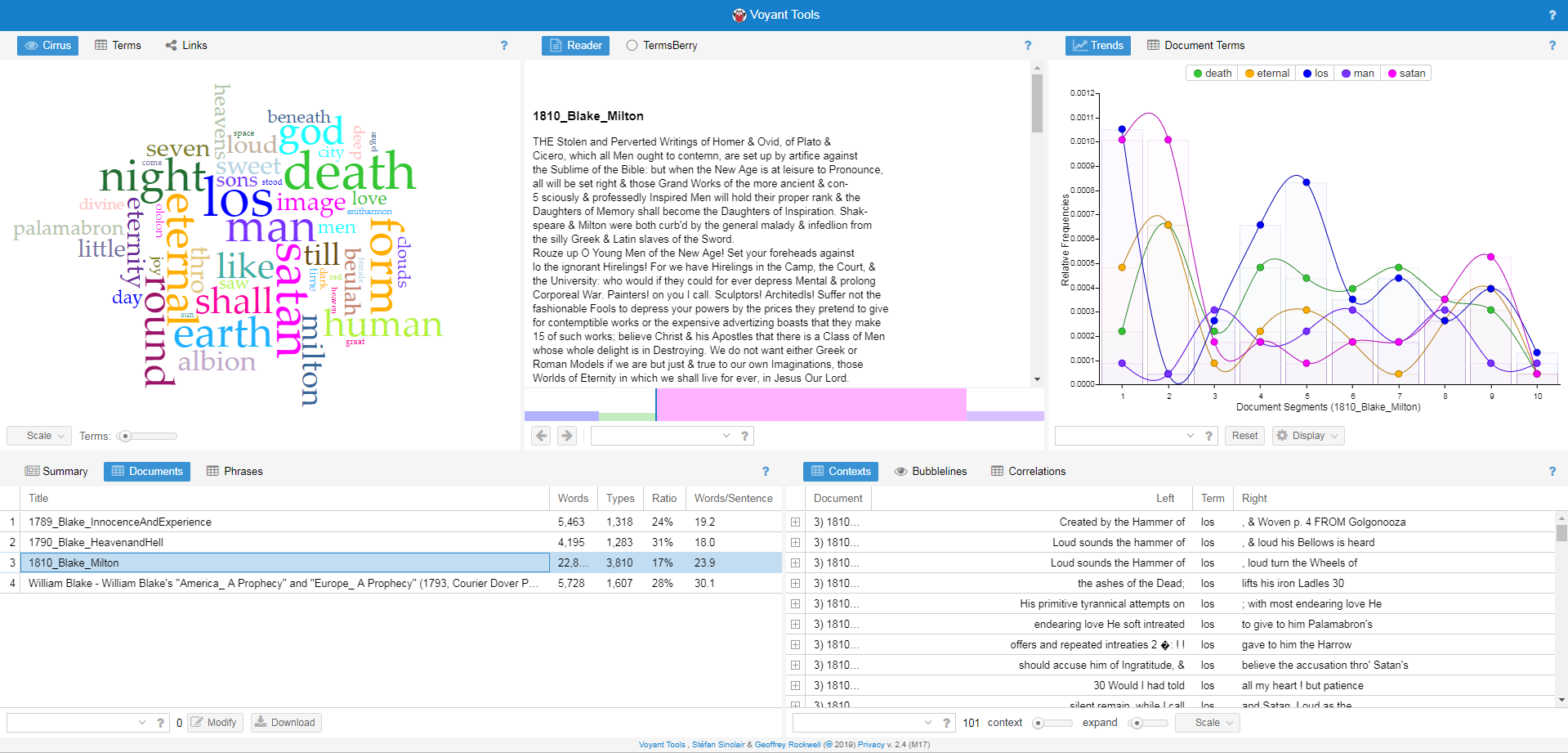Open help for the Contexts panel
The height and width of the screenshot is (753, 1568).
[x=1552, y=472]
